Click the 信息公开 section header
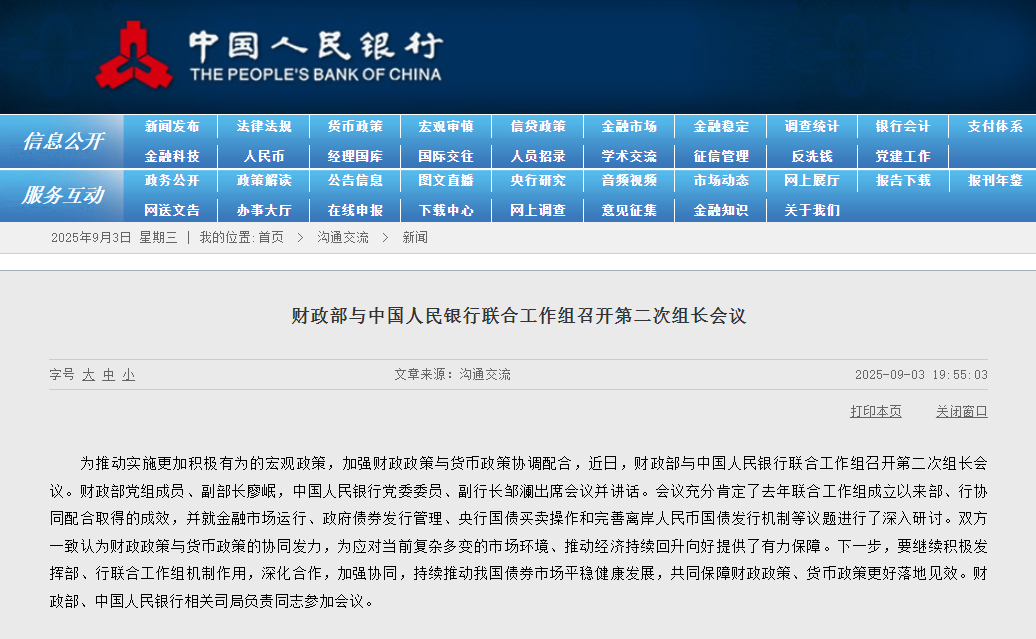Viewport: 1036px width, 639px height. (63, 141)
